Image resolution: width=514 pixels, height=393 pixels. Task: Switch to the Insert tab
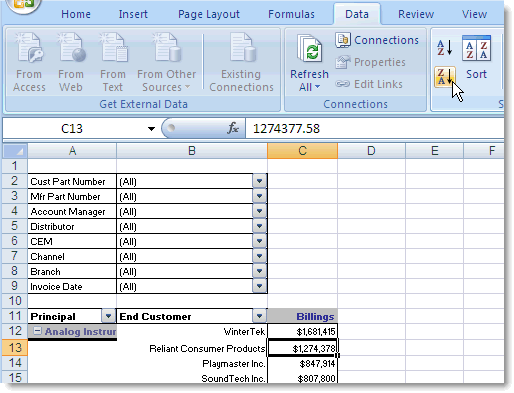coord(133,14)
